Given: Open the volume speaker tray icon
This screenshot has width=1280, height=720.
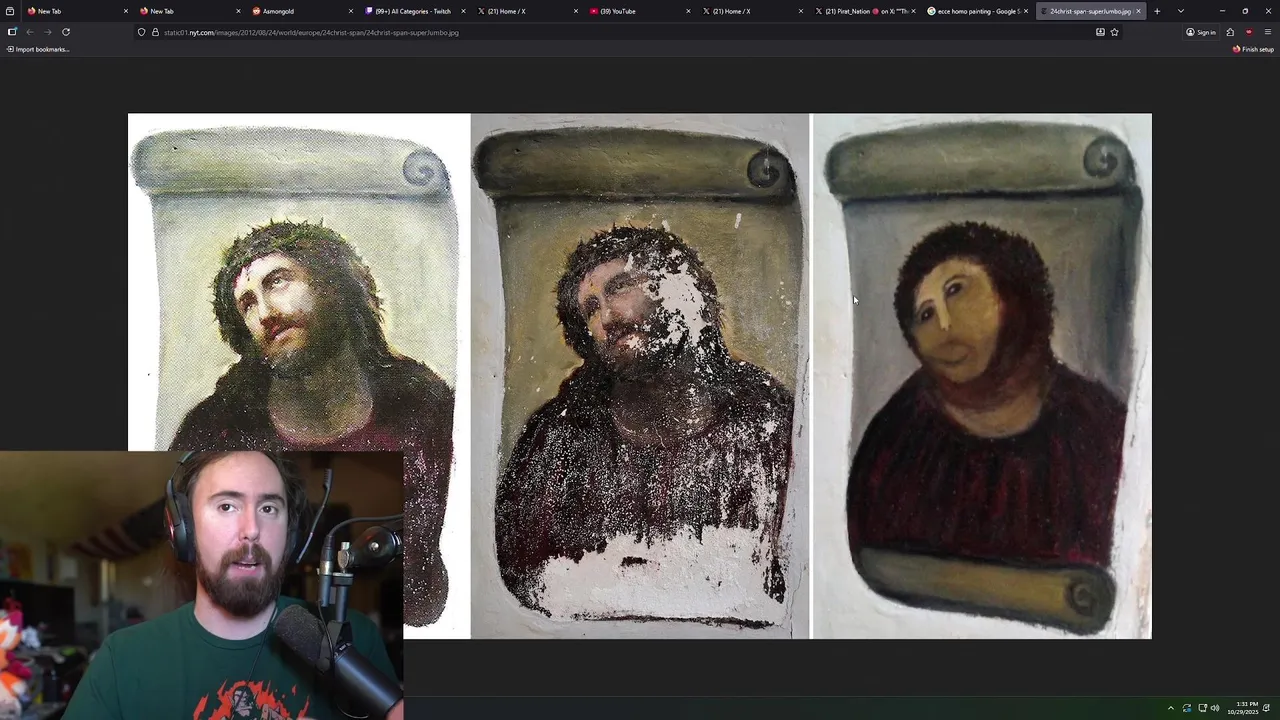Looking at the screenshot, I should click(x=1215, y=708).
